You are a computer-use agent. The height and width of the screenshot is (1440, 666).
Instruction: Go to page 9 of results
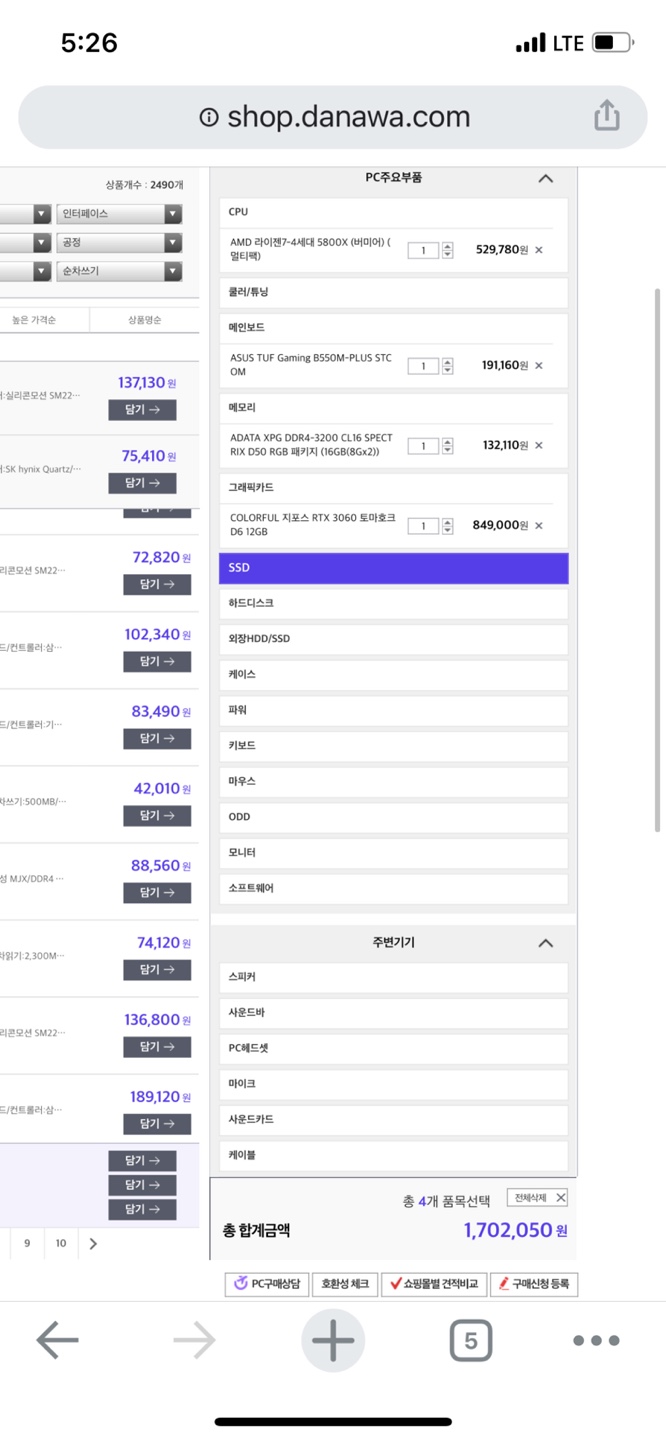point(27,1243)
